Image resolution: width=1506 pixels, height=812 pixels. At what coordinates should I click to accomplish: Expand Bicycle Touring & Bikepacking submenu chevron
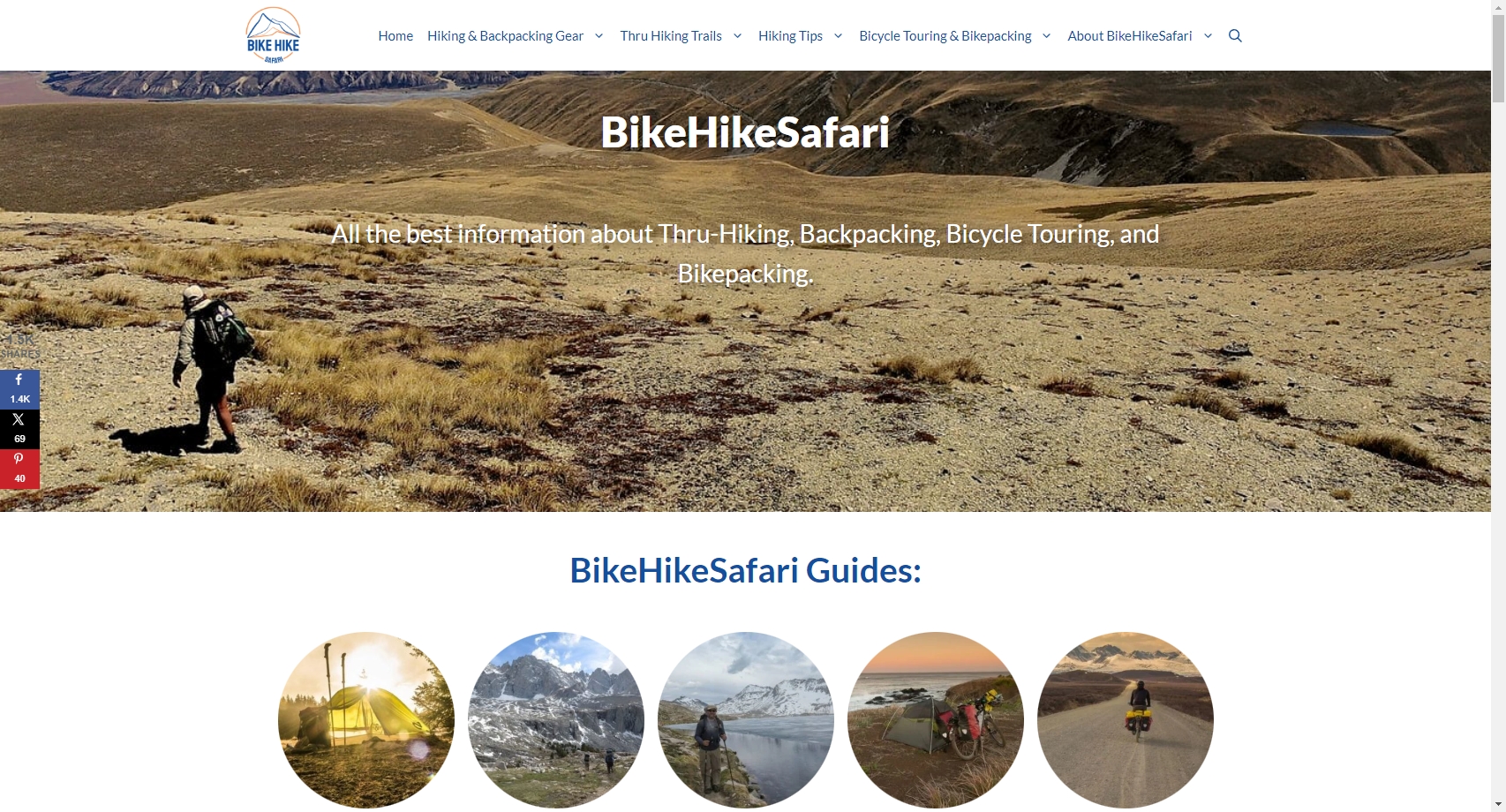[x=1046, y=36]
